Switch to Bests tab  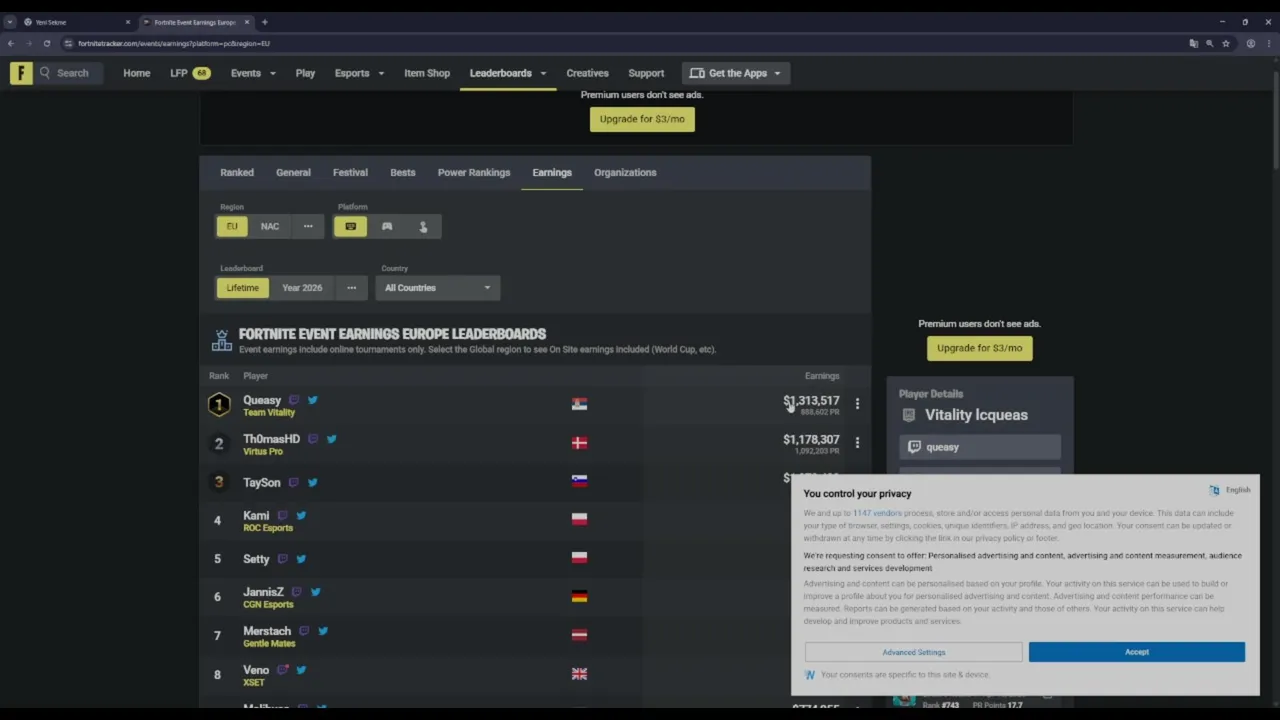click(403, 173)
